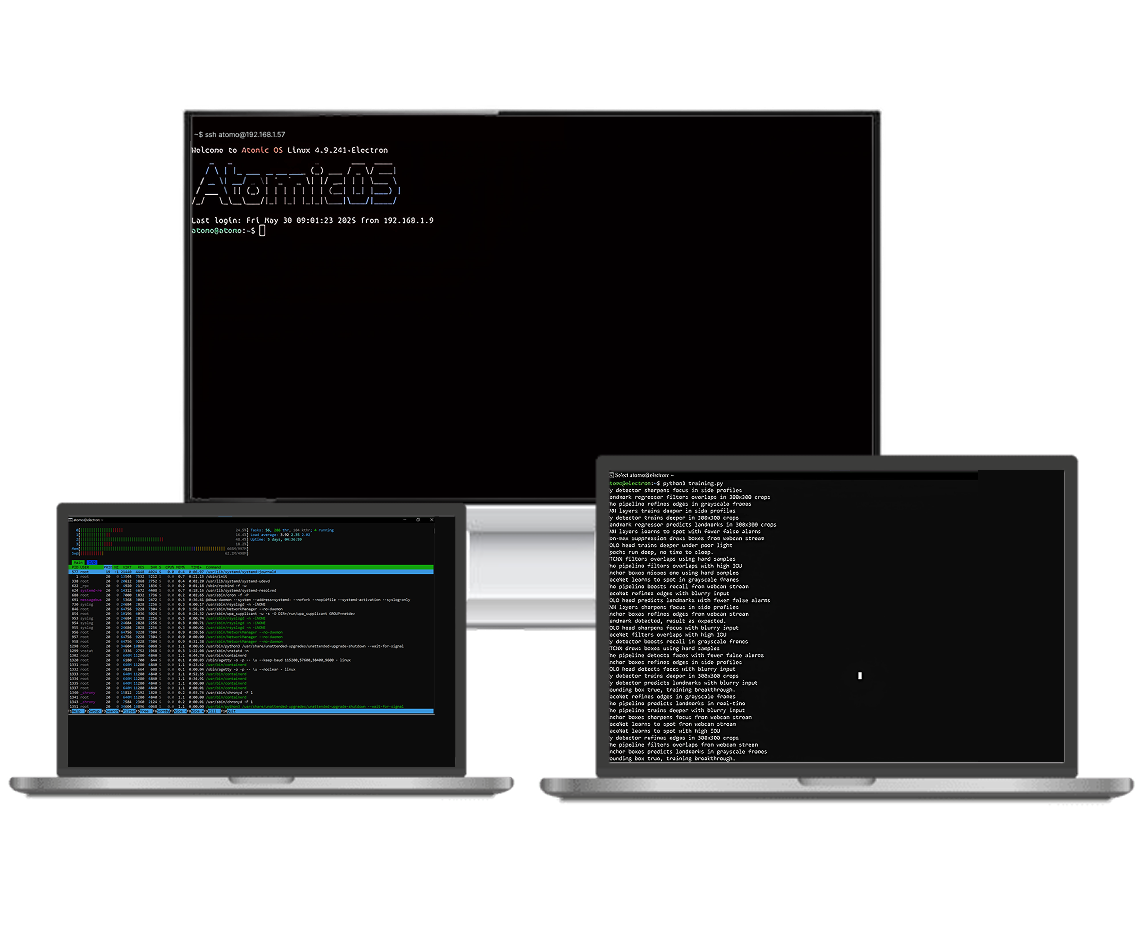
Task: Sort htop by the MEM% column header
Action: (x=180, y=567)
